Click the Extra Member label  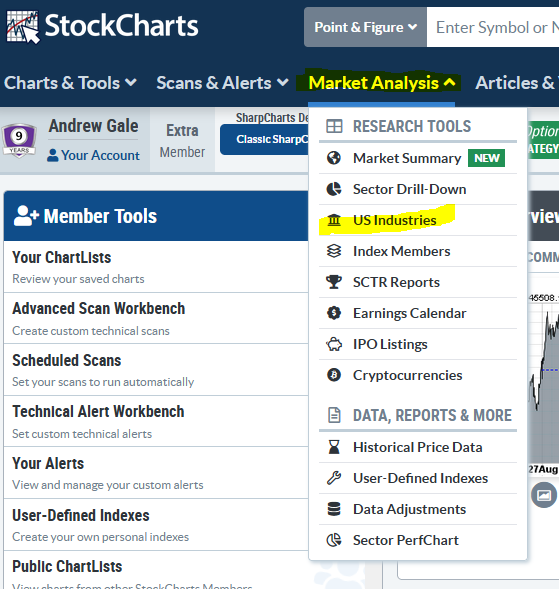pyautogui.click(x=182, y=141)
